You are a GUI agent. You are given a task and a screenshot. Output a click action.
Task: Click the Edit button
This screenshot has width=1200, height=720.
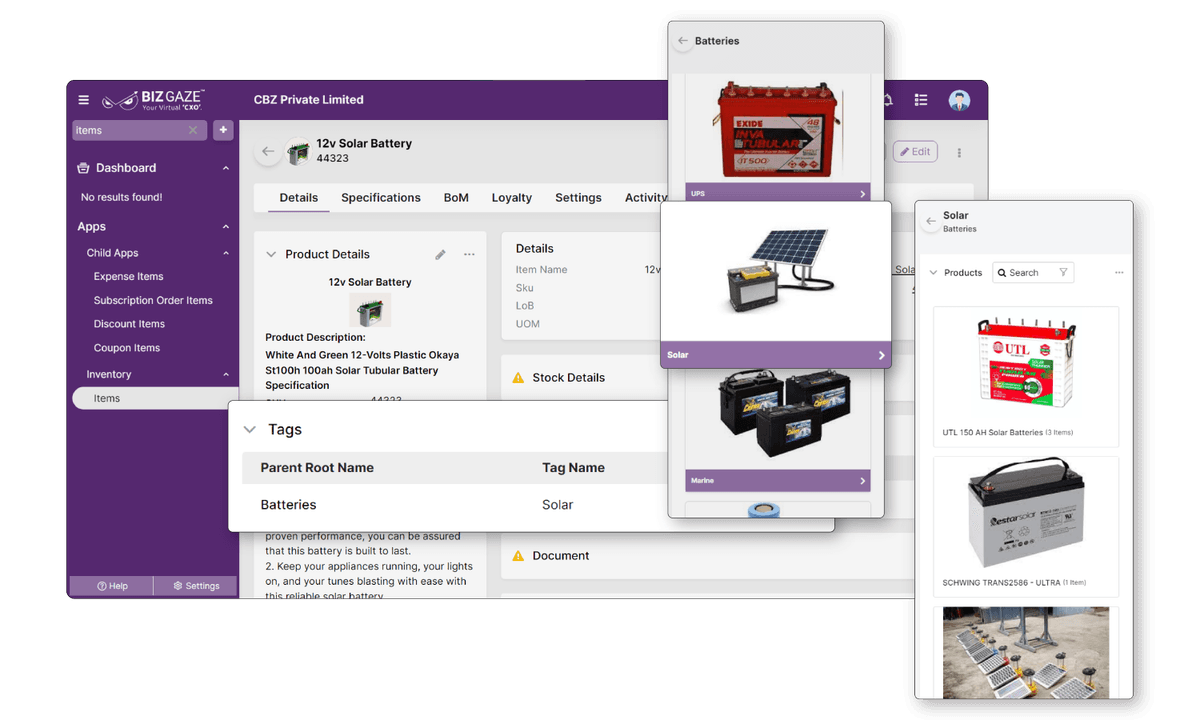914,150
